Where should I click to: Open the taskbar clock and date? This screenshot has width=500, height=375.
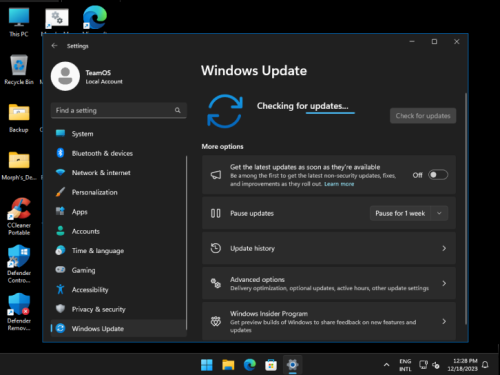[x=462, y=365]
